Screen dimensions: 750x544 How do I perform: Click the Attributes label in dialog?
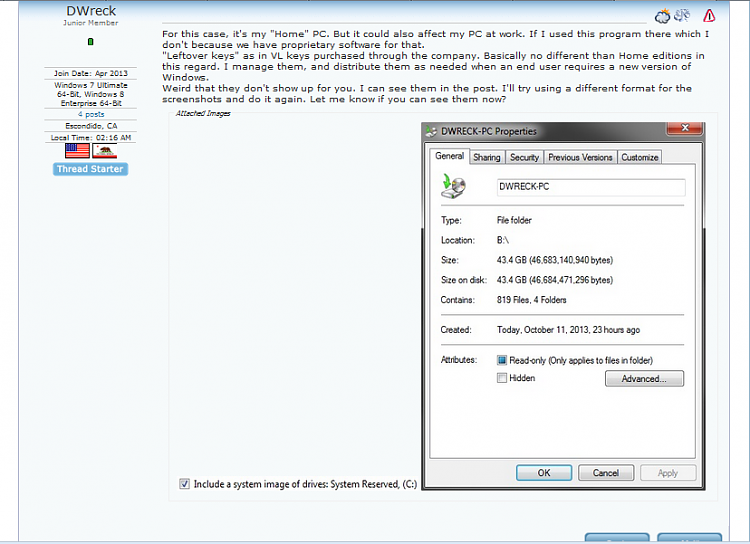459,360
